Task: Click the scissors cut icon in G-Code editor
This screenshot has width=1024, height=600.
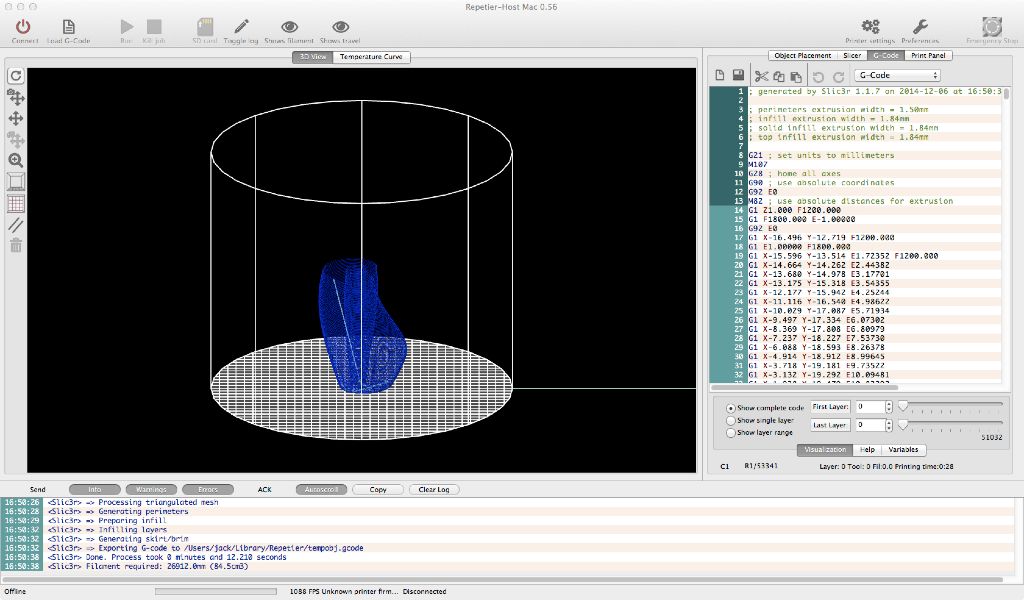Action: pyautogui.click(x=761, y=76)
